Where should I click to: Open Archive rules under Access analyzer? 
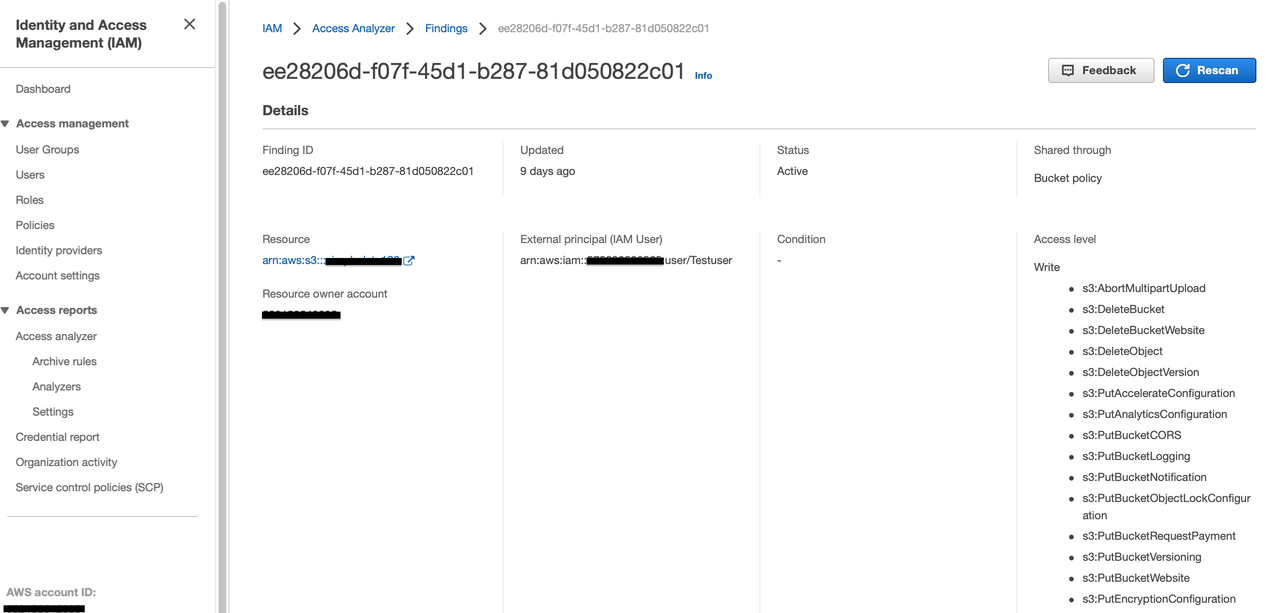click(64, 361)
